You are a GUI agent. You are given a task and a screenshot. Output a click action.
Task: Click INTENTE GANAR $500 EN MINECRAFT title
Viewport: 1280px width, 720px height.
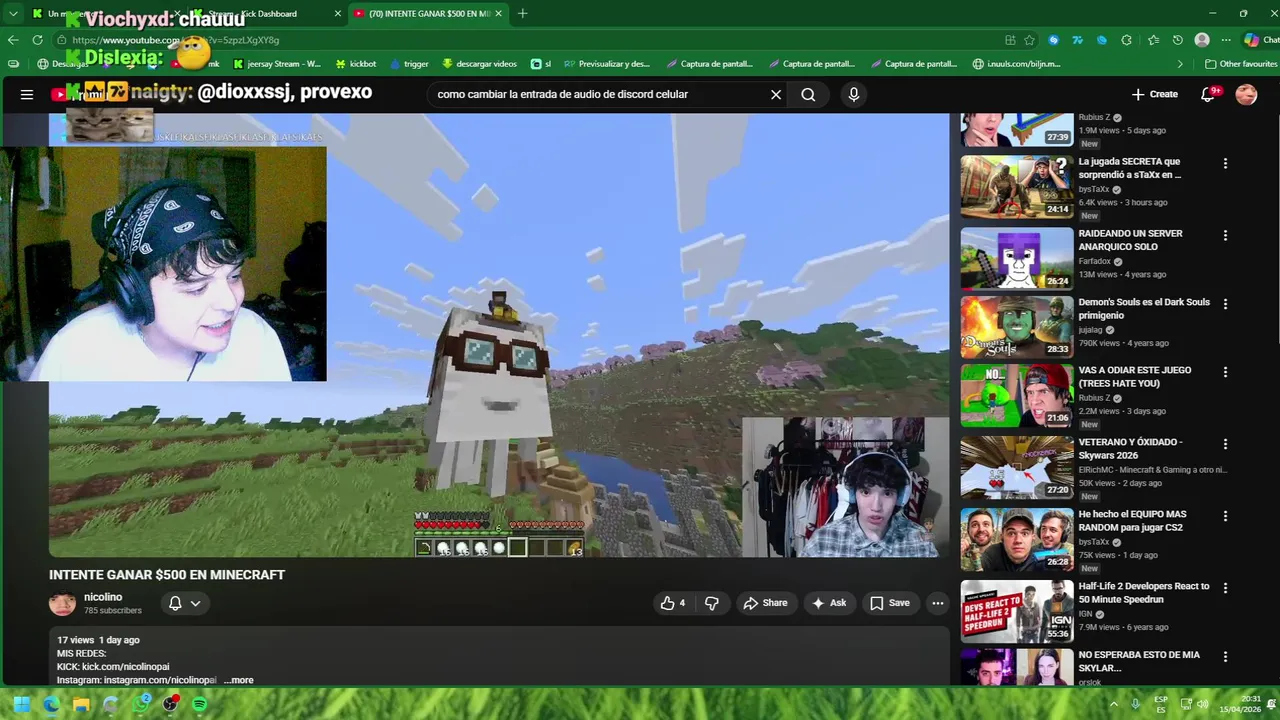coord(167,575)
